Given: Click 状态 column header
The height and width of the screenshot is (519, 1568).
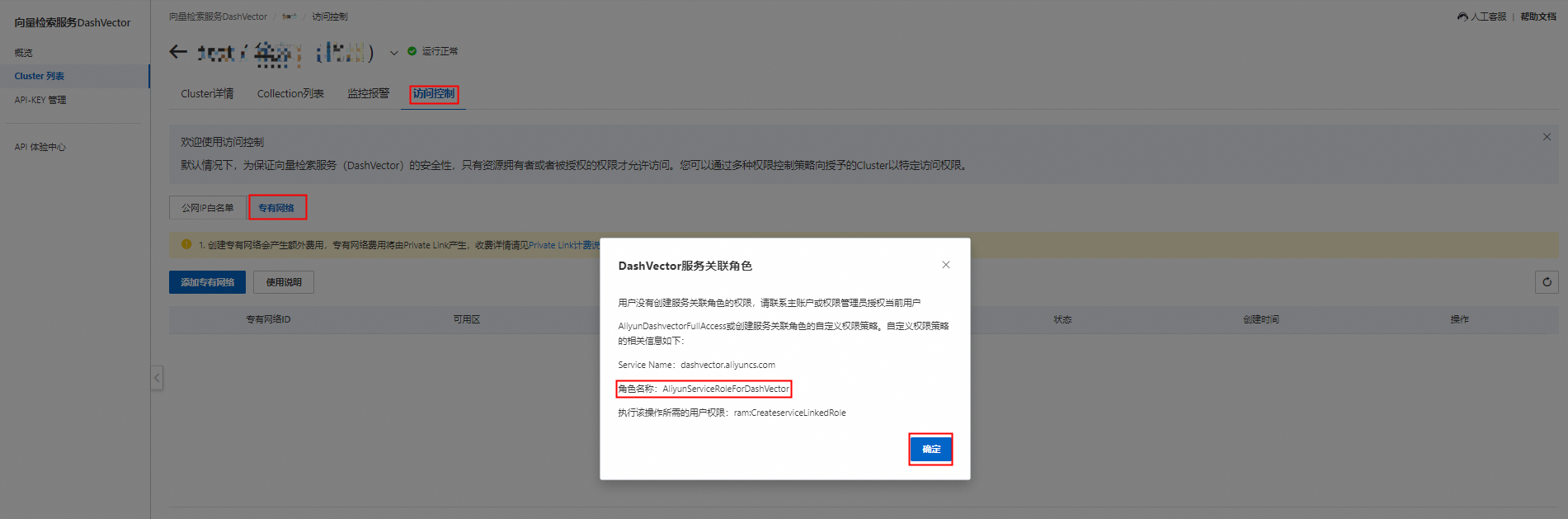Looking at the screenshot, I should point(1062,319).
